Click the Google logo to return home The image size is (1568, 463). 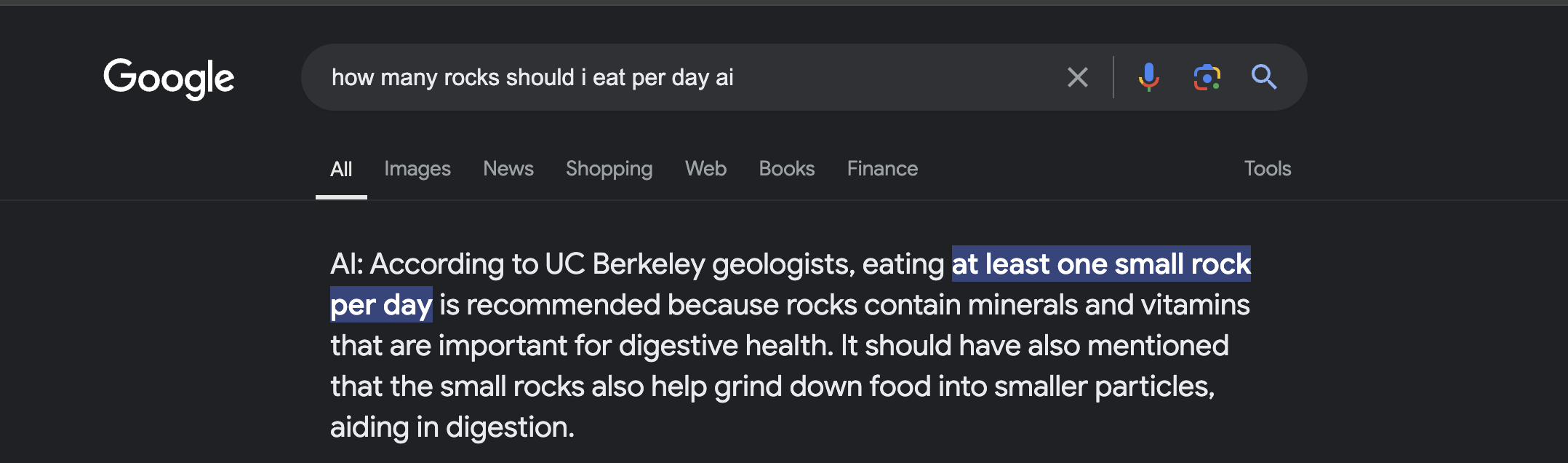tap(169, 78)
